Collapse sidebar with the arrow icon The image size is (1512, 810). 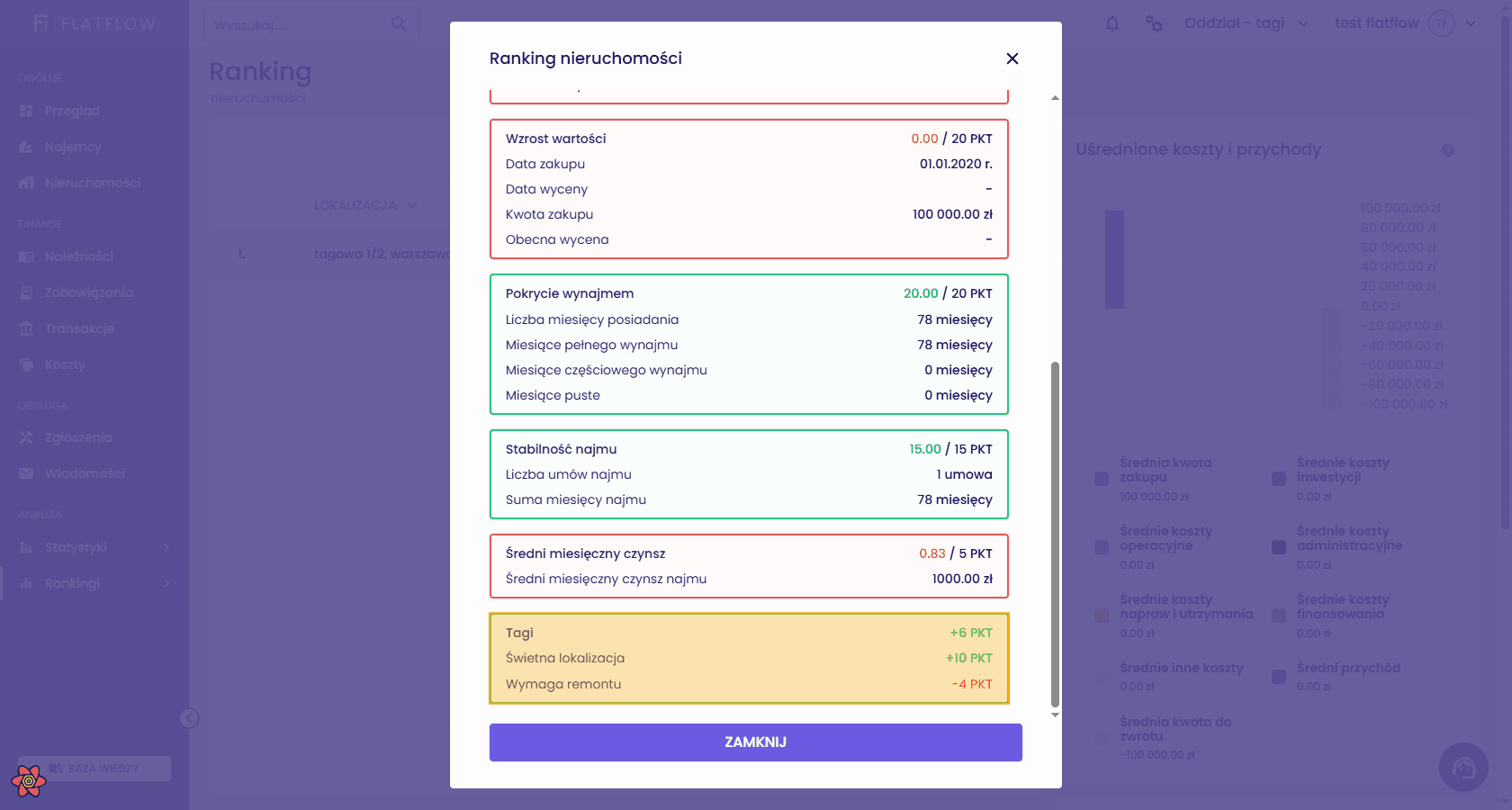coord(189,718)
